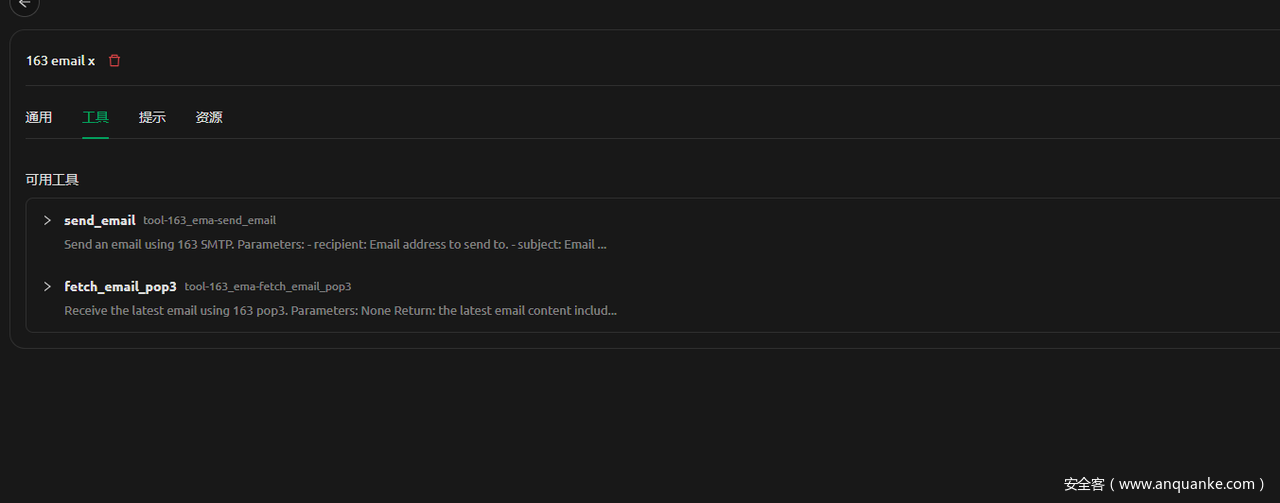The height and width of the screenshot is (503, 1280).
Task: Expand the fetch_email_pop3 tool chevron
Action: [x=47, y=286]
